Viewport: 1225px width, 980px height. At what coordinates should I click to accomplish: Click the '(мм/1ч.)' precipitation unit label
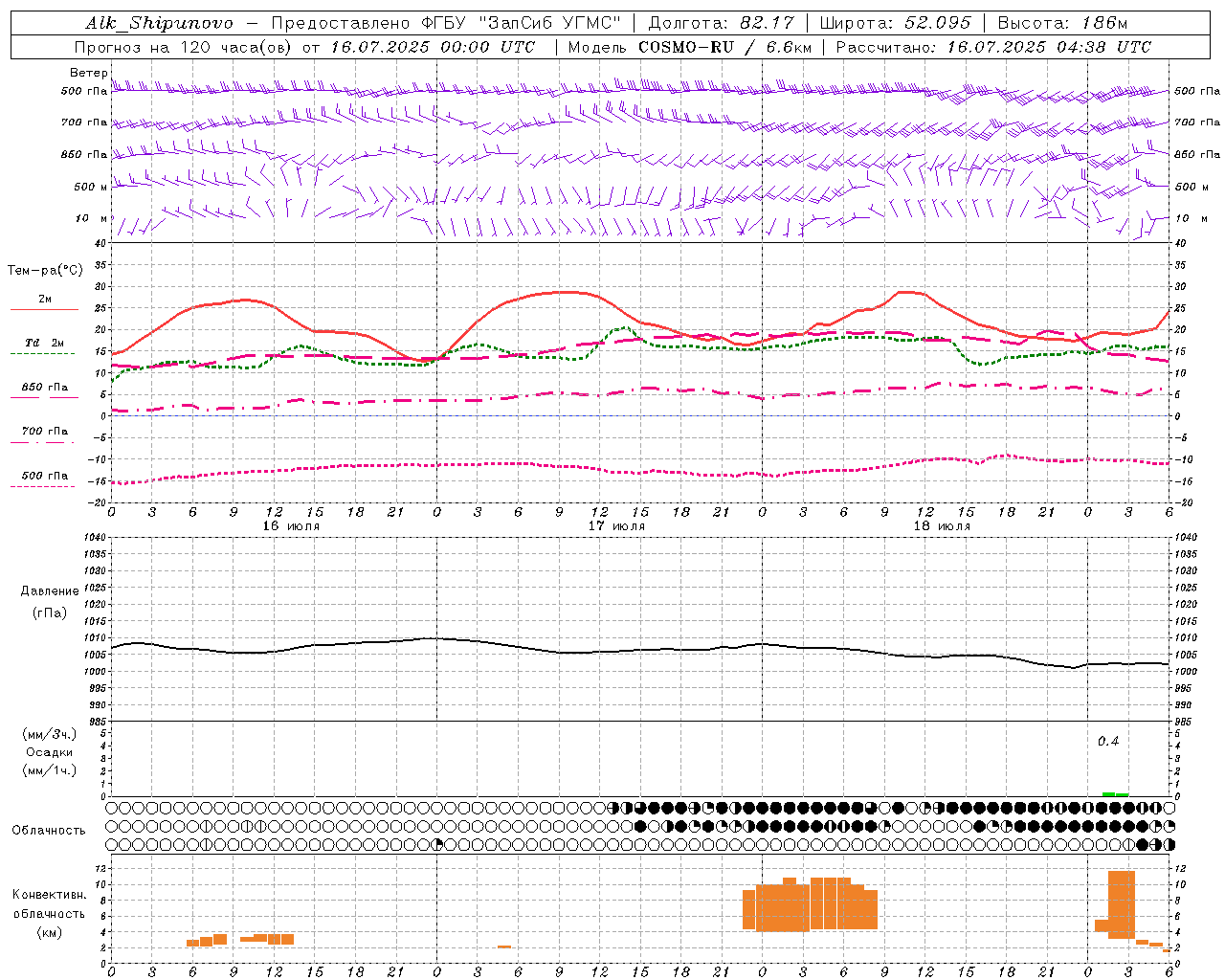[50, 770]
